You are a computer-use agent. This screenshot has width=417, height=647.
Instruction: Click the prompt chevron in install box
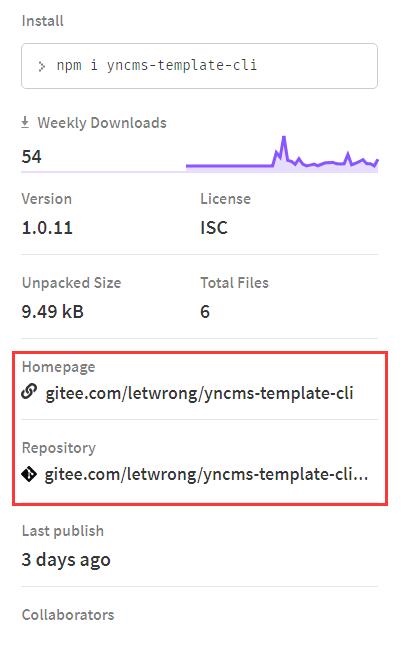[x=41, y=66]
